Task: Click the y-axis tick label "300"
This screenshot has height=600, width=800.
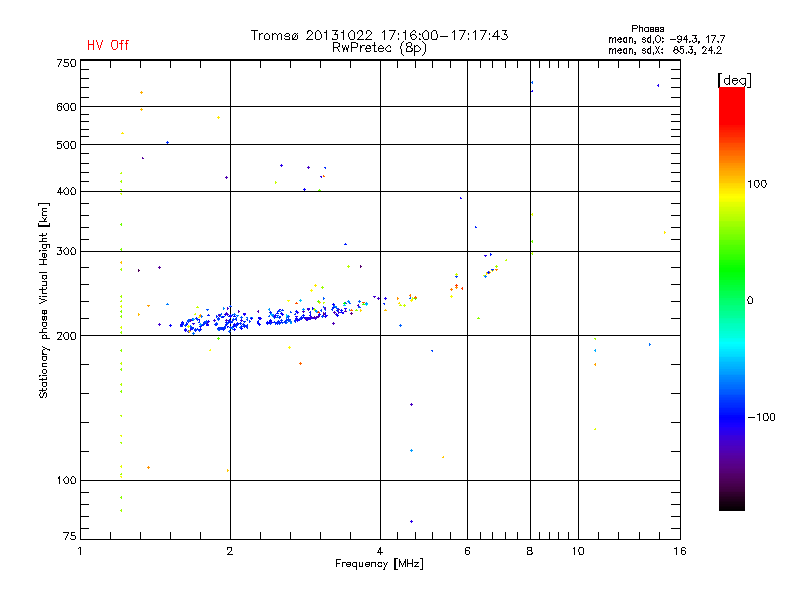Action: pos(66,252)
